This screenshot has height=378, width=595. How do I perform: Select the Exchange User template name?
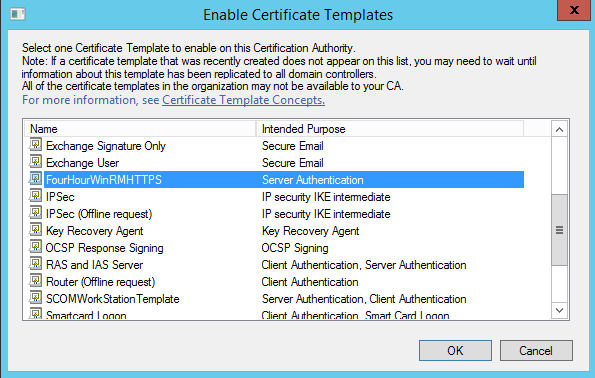point(82,163)
